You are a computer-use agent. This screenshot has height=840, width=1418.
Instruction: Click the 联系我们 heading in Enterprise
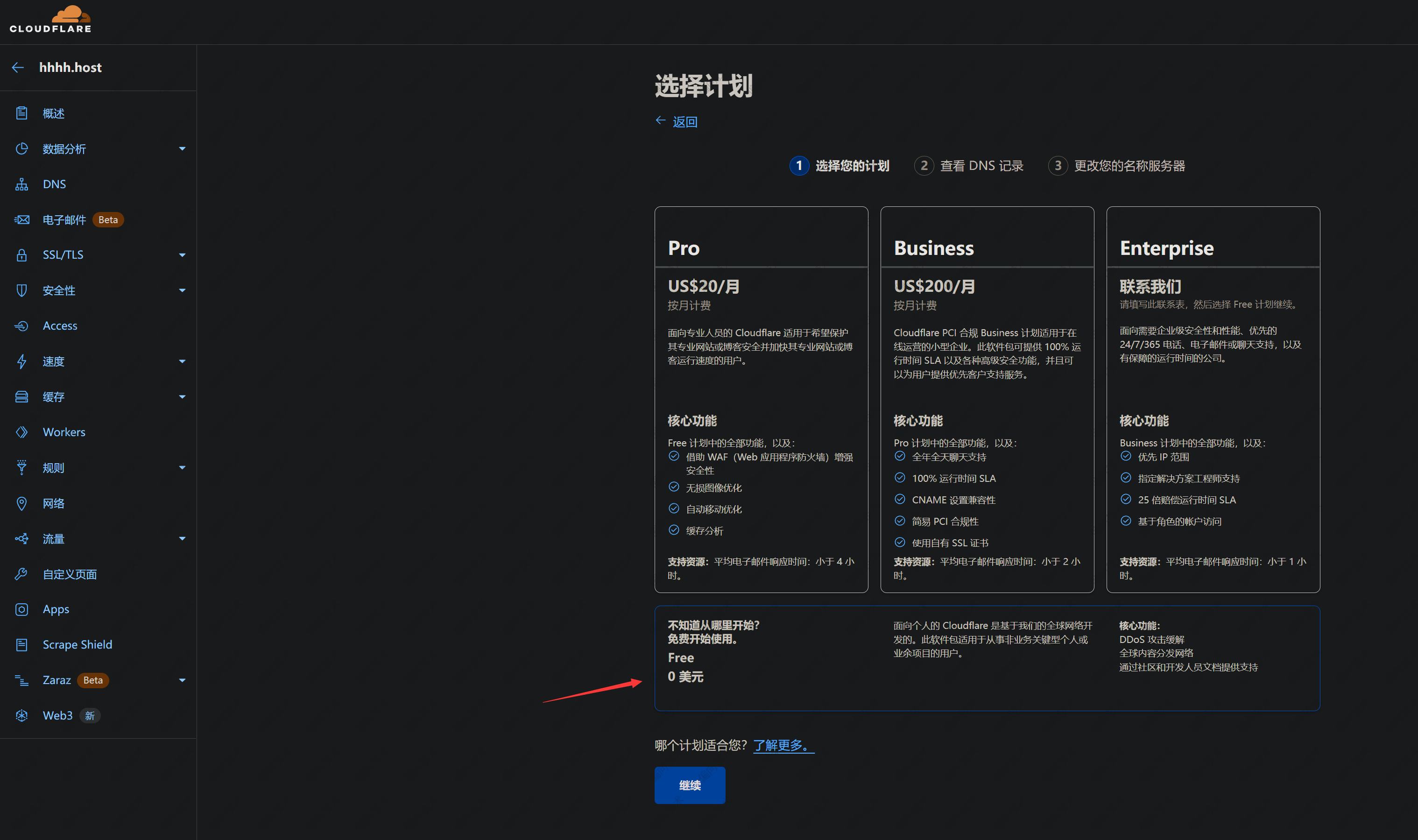1150,286
